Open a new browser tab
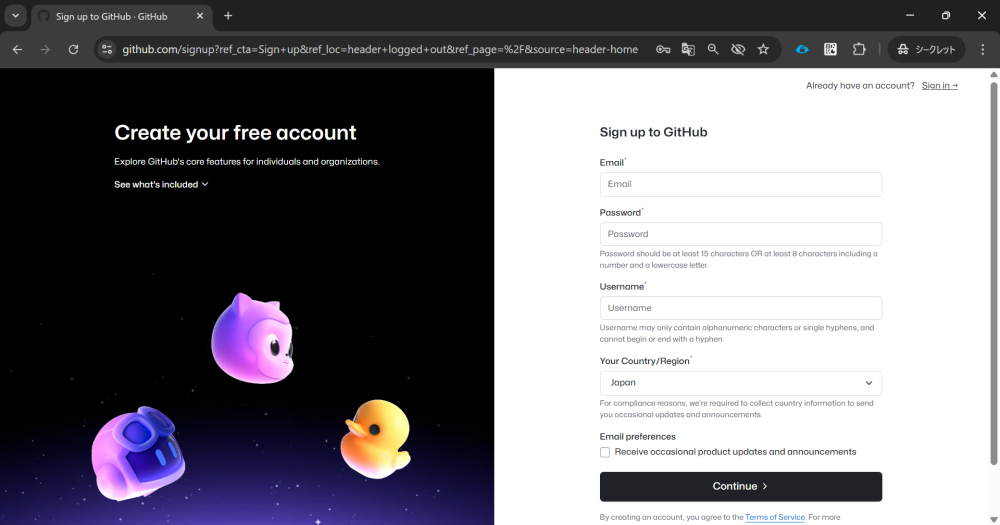This screenshot has height=525, width=1000. tap(228, 16)
